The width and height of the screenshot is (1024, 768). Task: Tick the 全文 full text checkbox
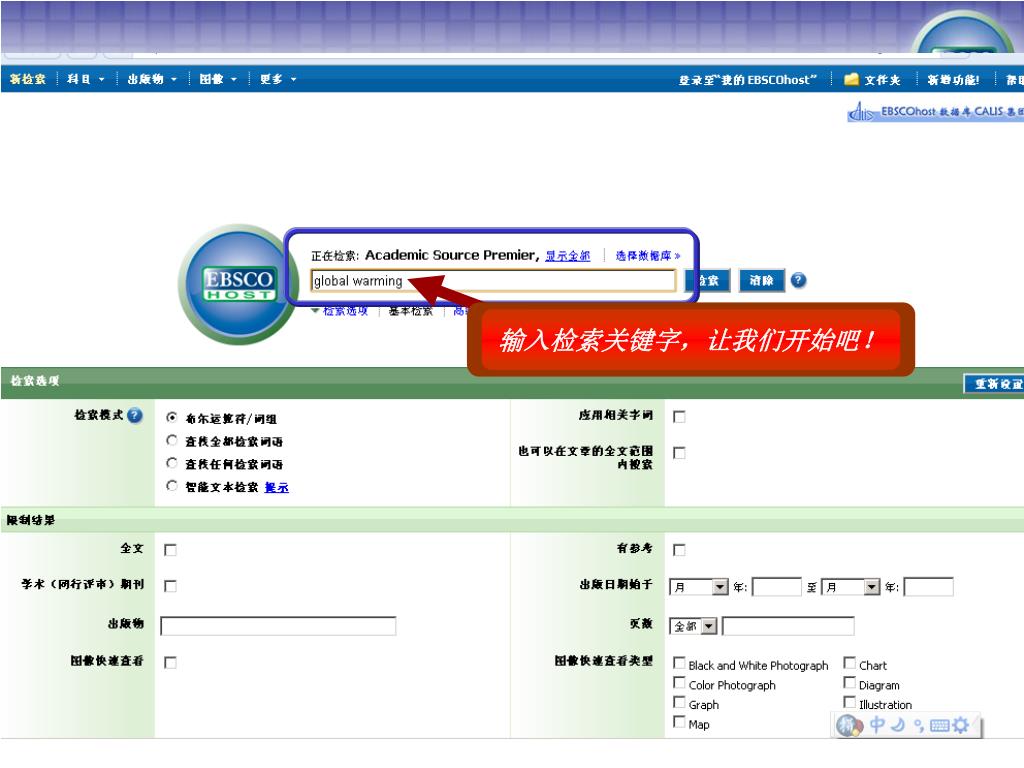pos(170,550)
